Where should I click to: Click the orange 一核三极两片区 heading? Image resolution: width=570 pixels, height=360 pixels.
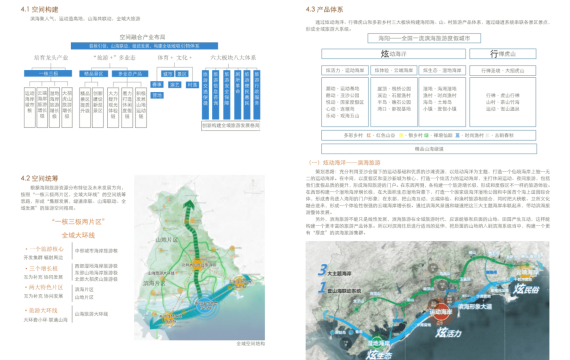(78, 221)
